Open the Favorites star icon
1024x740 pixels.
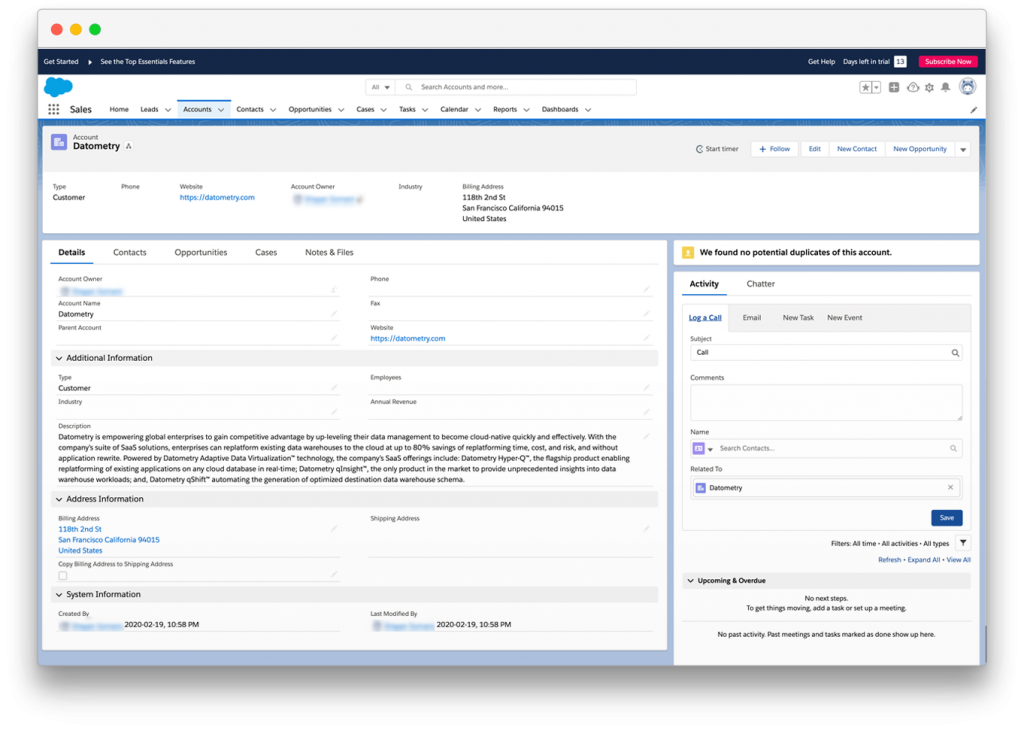point(865,87)
